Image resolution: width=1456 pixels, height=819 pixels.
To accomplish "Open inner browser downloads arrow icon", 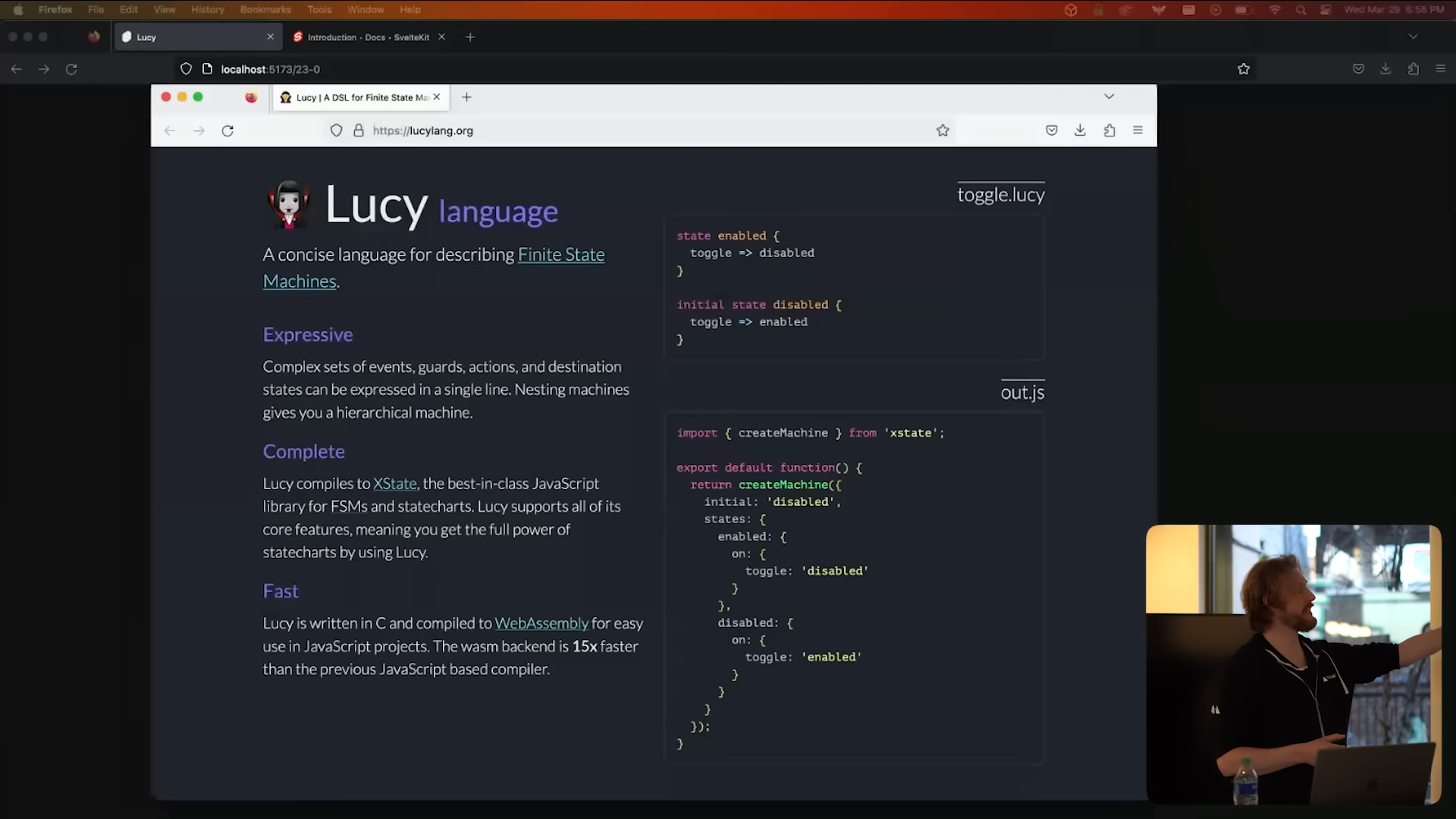I will (1080, 130).
